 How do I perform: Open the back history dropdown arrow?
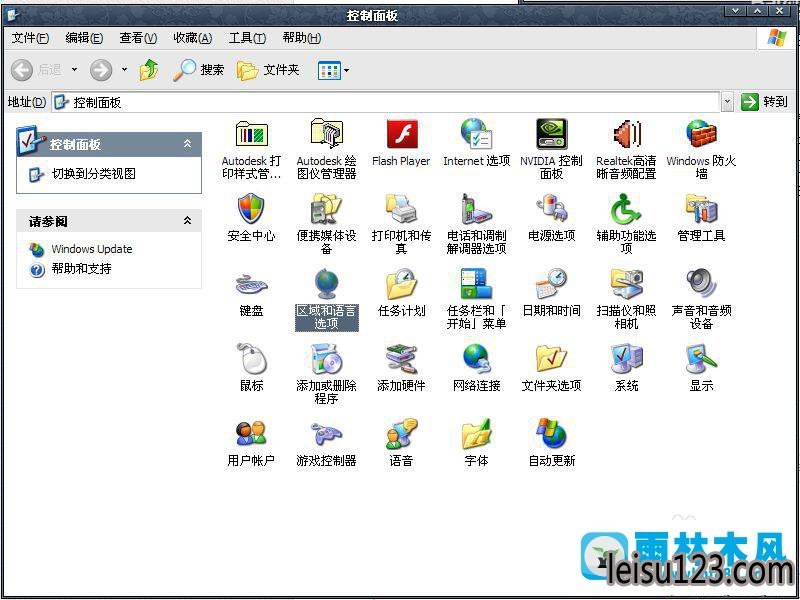pos(74,70)
